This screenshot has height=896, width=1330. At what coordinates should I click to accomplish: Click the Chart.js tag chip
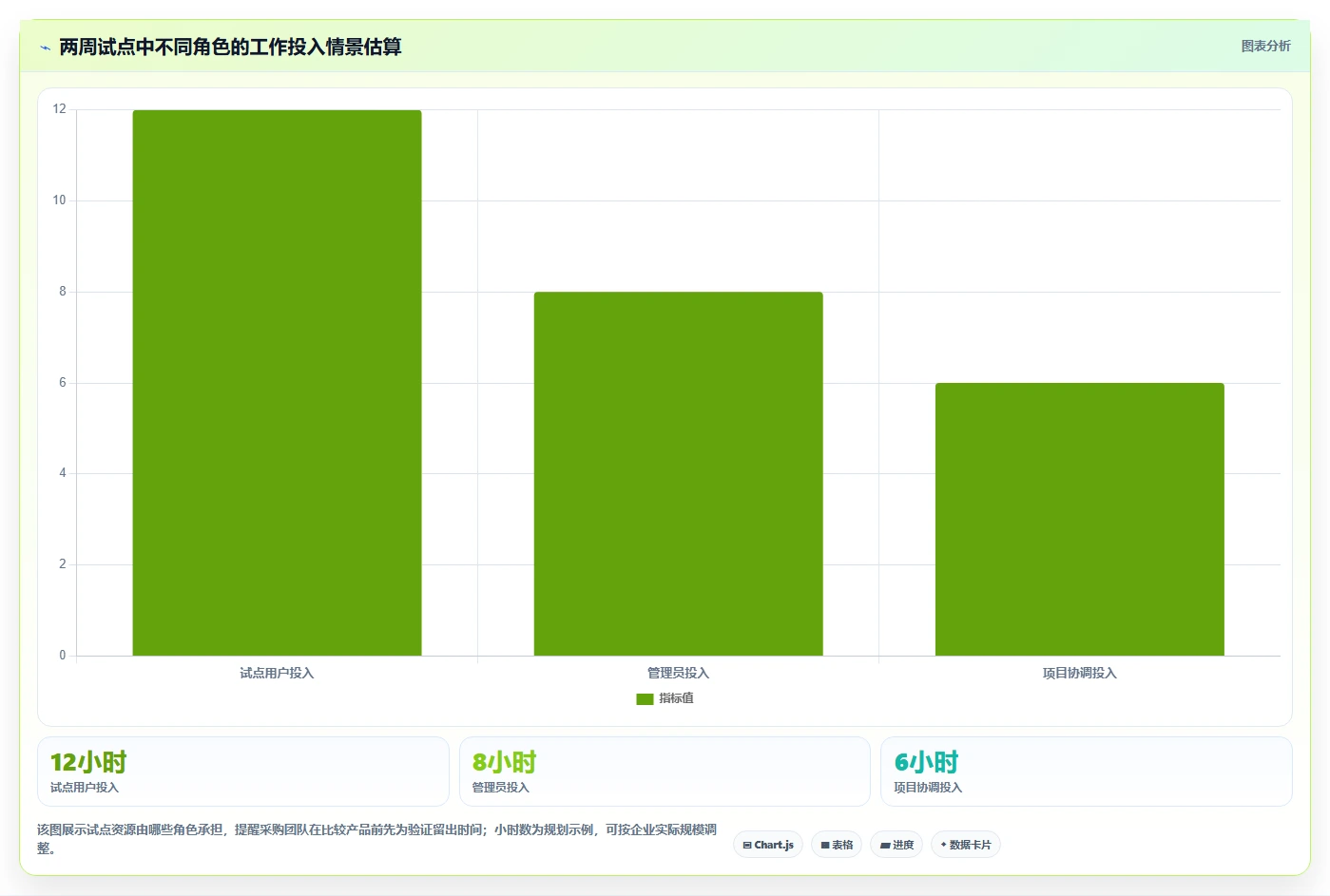coord(768,845)
